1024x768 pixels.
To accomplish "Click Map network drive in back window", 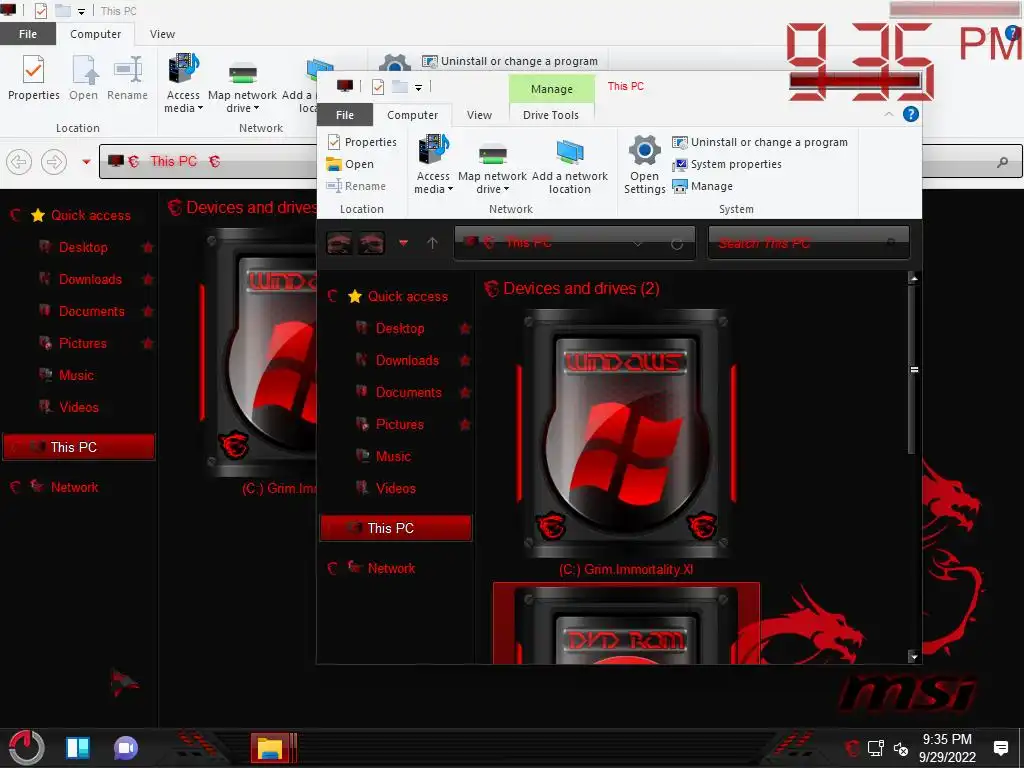I will 242,86.
